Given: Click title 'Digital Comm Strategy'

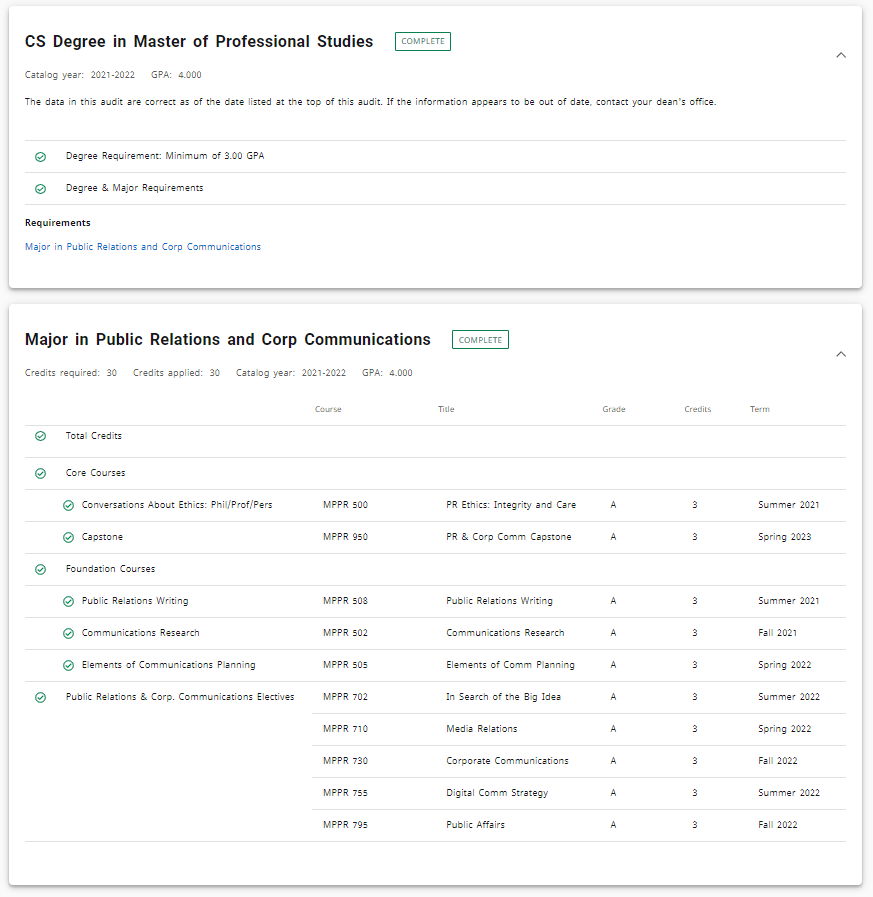Looking at the screenshot, I should [x=497, y=793].
